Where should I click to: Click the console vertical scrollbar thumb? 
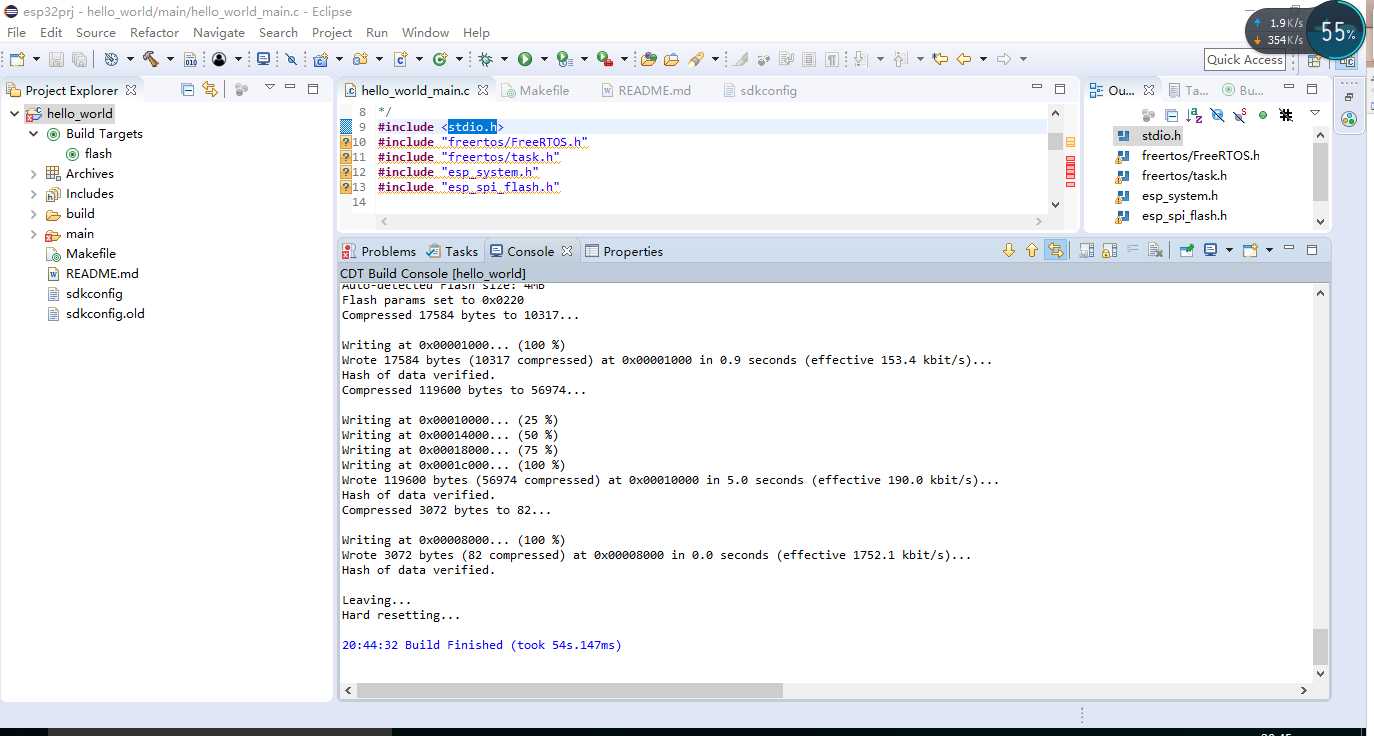click(1320, 647)
